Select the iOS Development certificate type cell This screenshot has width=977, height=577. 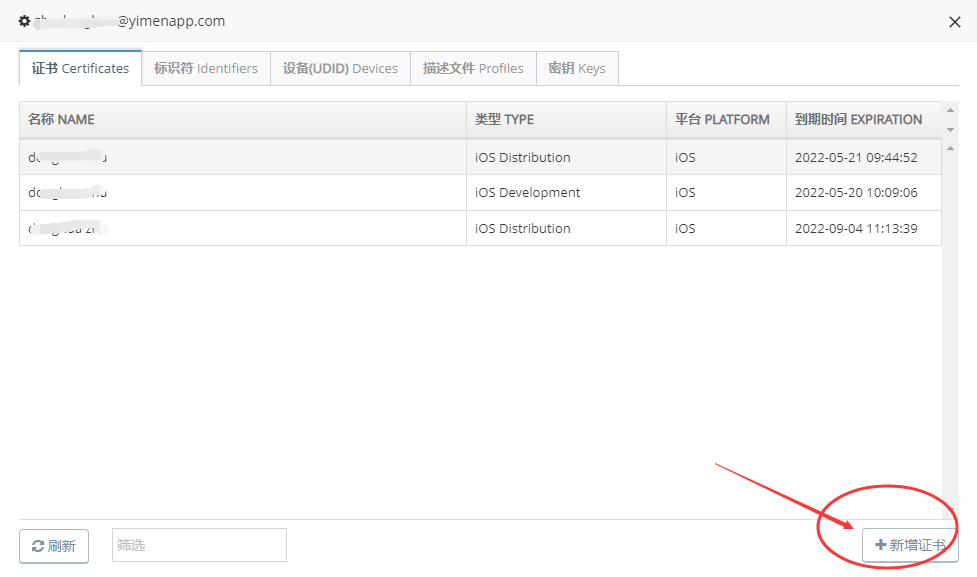click(x=566, y=193)
